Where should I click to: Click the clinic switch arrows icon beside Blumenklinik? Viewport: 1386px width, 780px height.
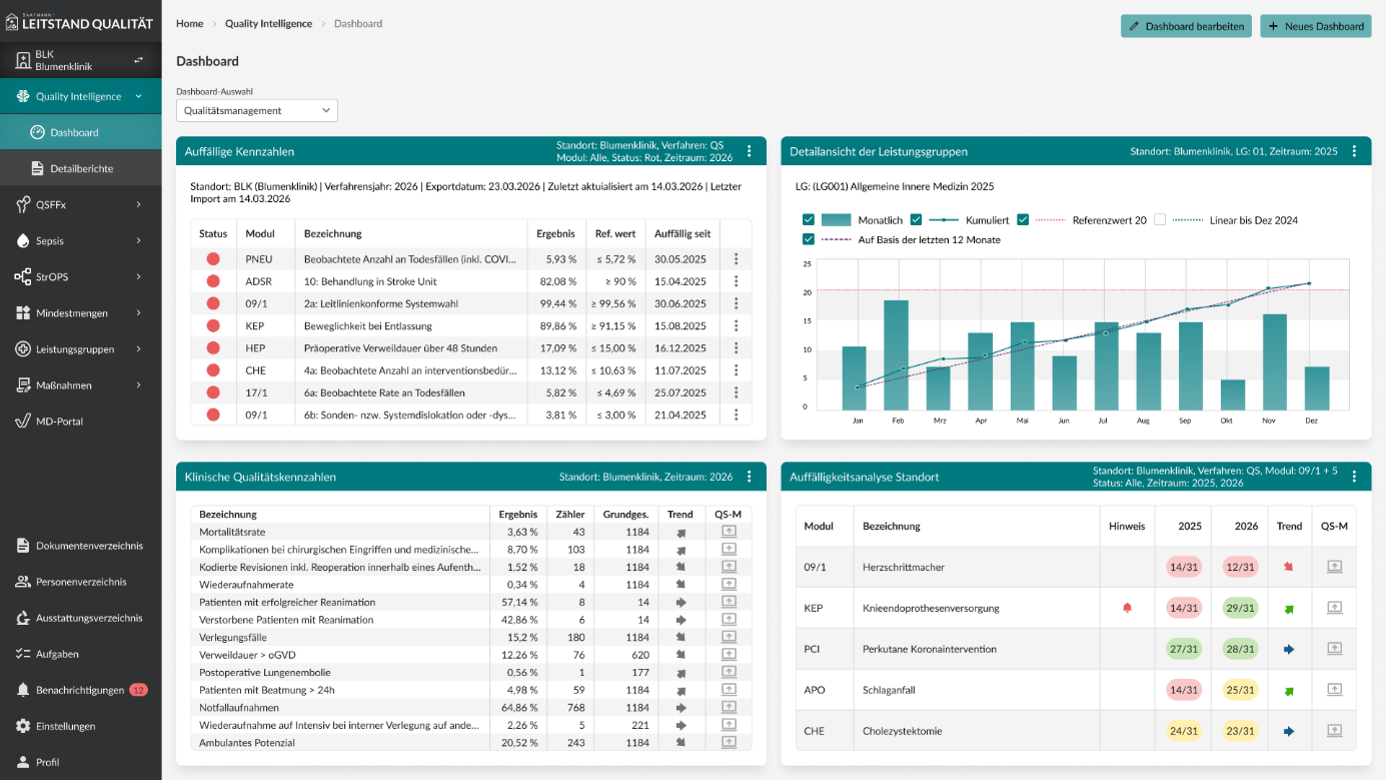139,61
